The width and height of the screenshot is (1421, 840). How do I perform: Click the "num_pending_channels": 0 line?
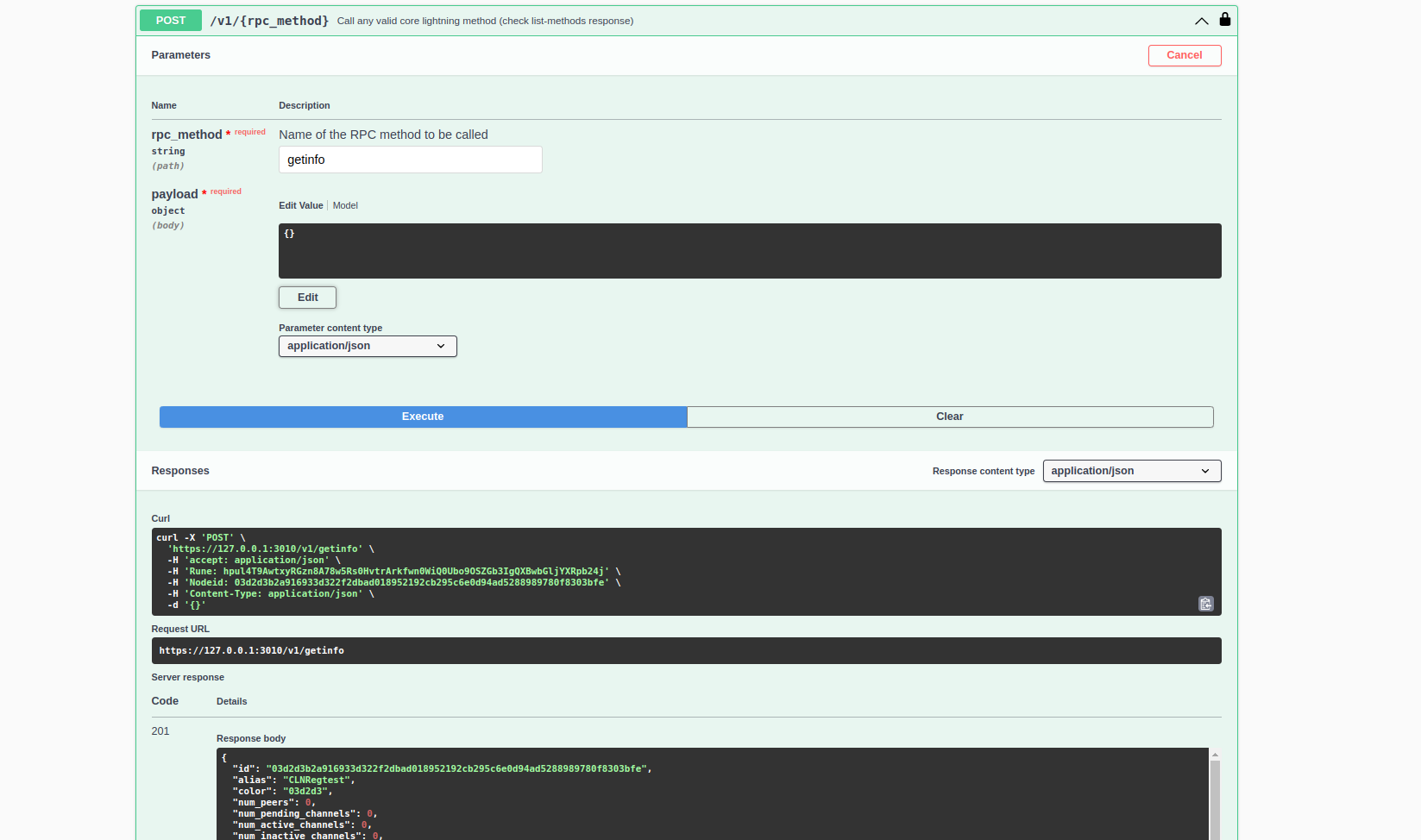coord(305,813)
